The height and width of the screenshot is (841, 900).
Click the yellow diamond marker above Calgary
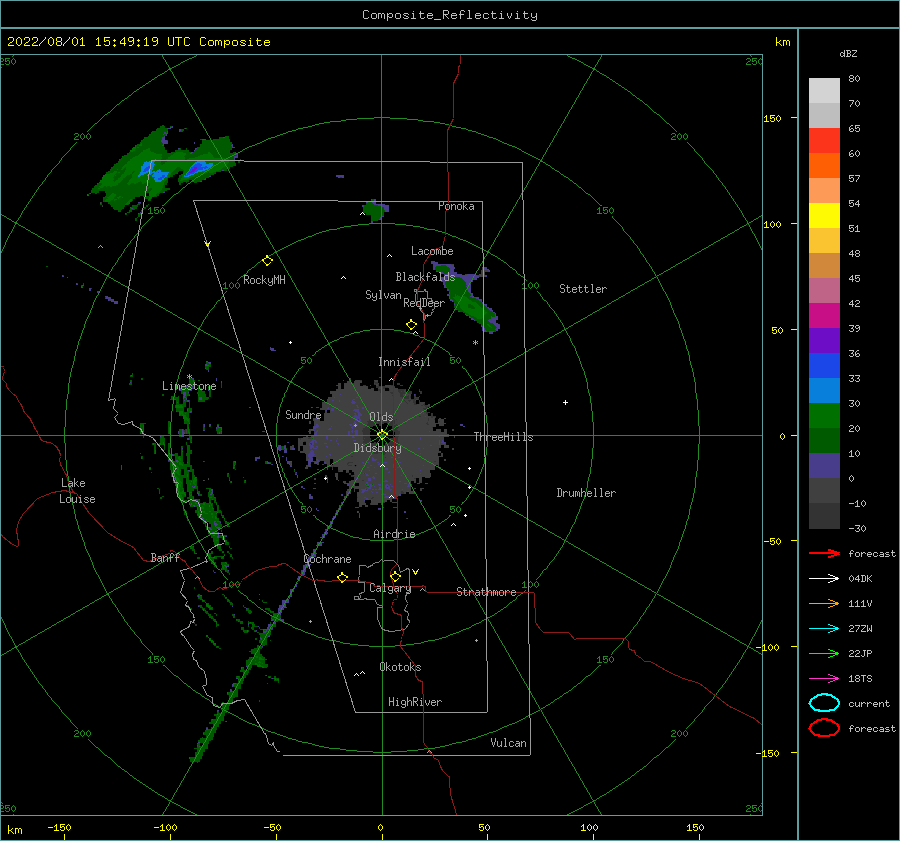[x=395, y=576]
